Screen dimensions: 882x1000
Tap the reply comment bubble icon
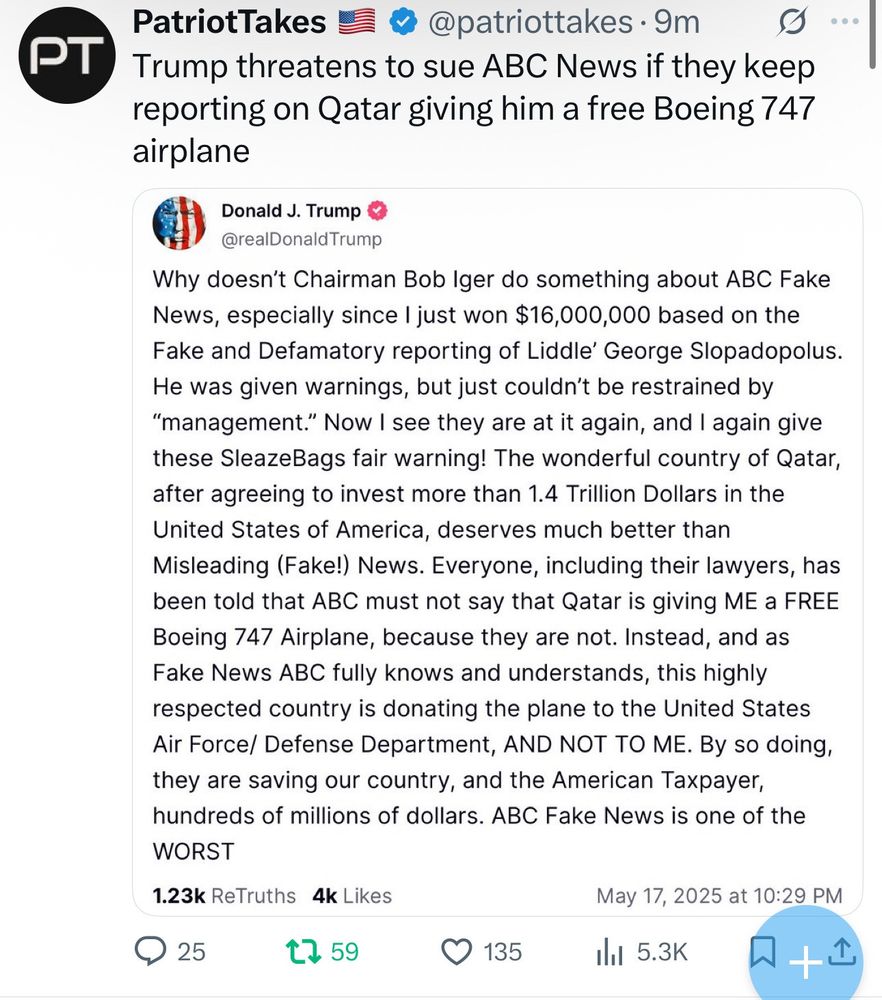point(150,952)
